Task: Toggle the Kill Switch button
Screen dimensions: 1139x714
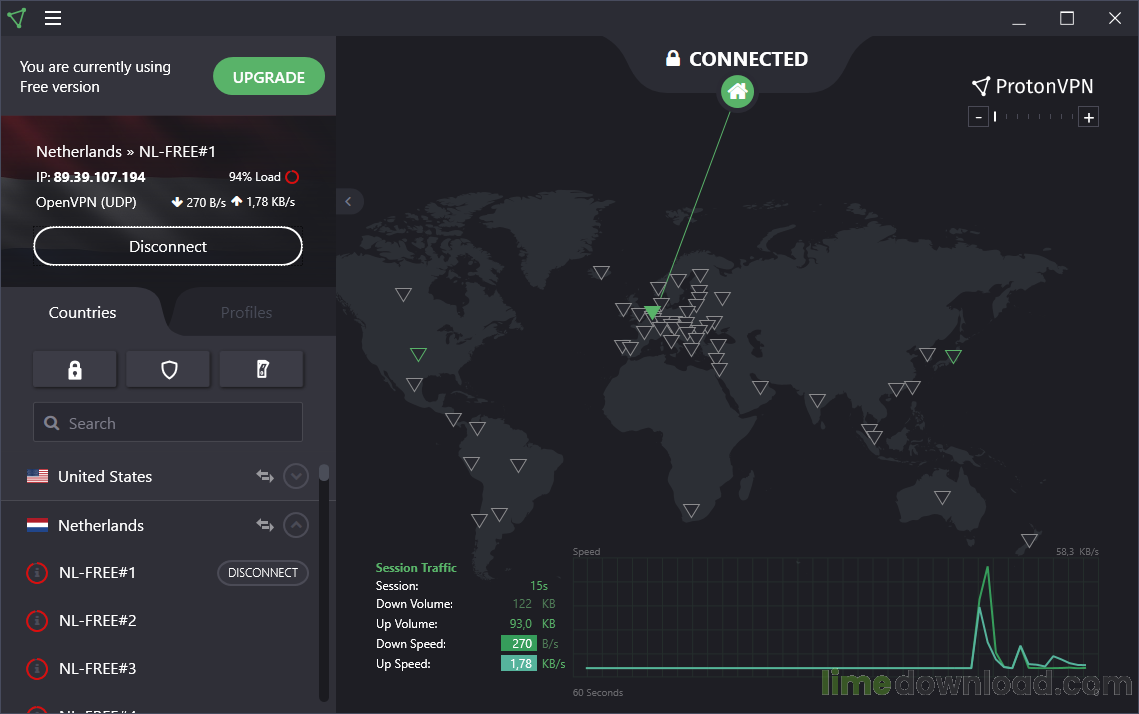Action: point(262,370)
